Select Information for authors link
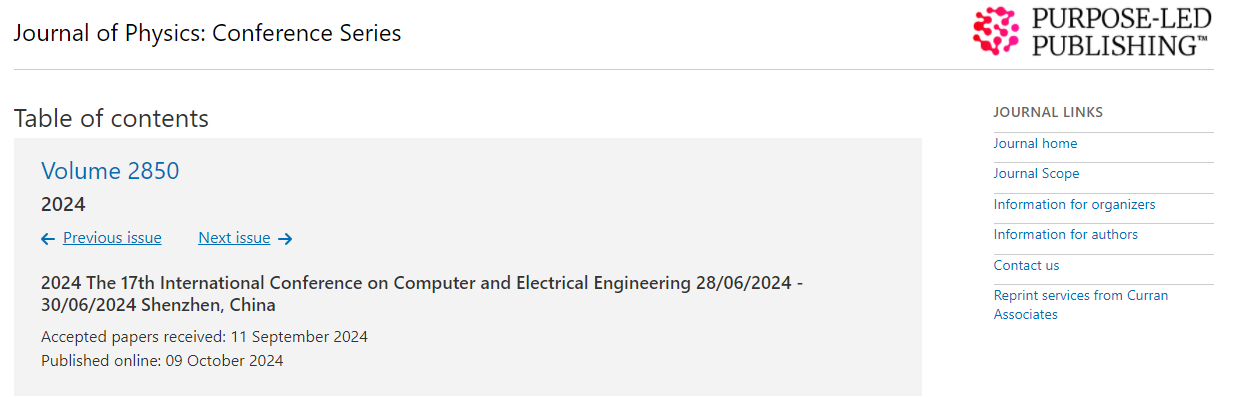1244x397 pixels. pyautogui.click(x=1065, y=235)
